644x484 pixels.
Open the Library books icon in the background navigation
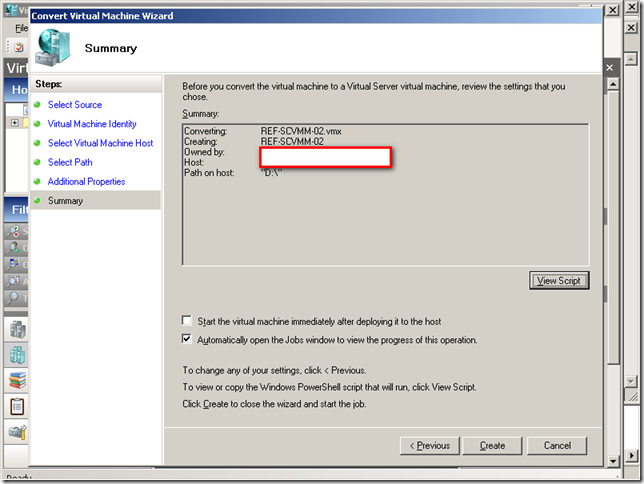click(17, 381)
